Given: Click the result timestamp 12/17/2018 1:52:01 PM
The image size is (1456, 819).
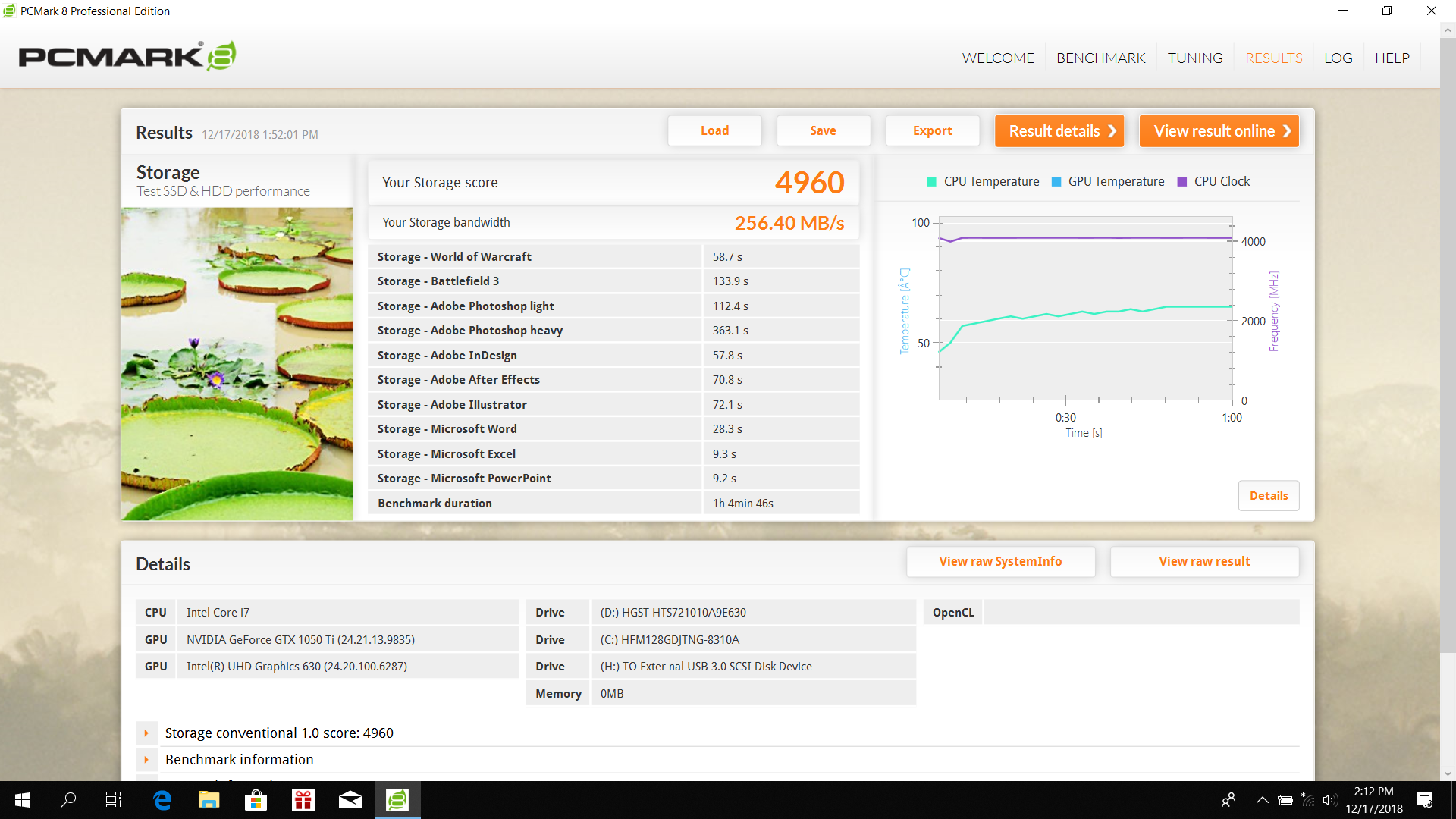Looking at the screenshot, I should point(259,135).
